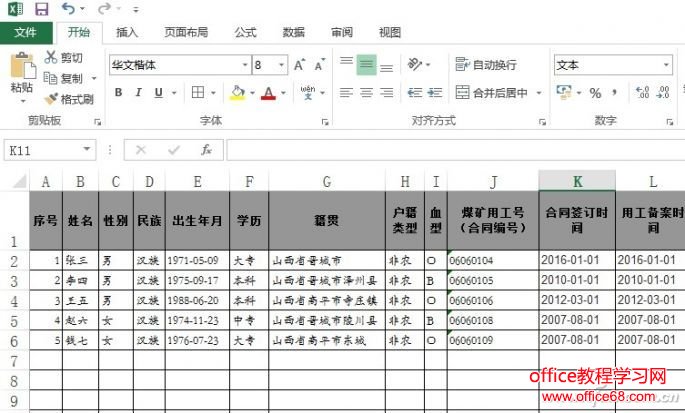The height and width of the screenshot is (413, 685).
Task: Click the Copy (复制) icon
Action: (x=50, y=78)
